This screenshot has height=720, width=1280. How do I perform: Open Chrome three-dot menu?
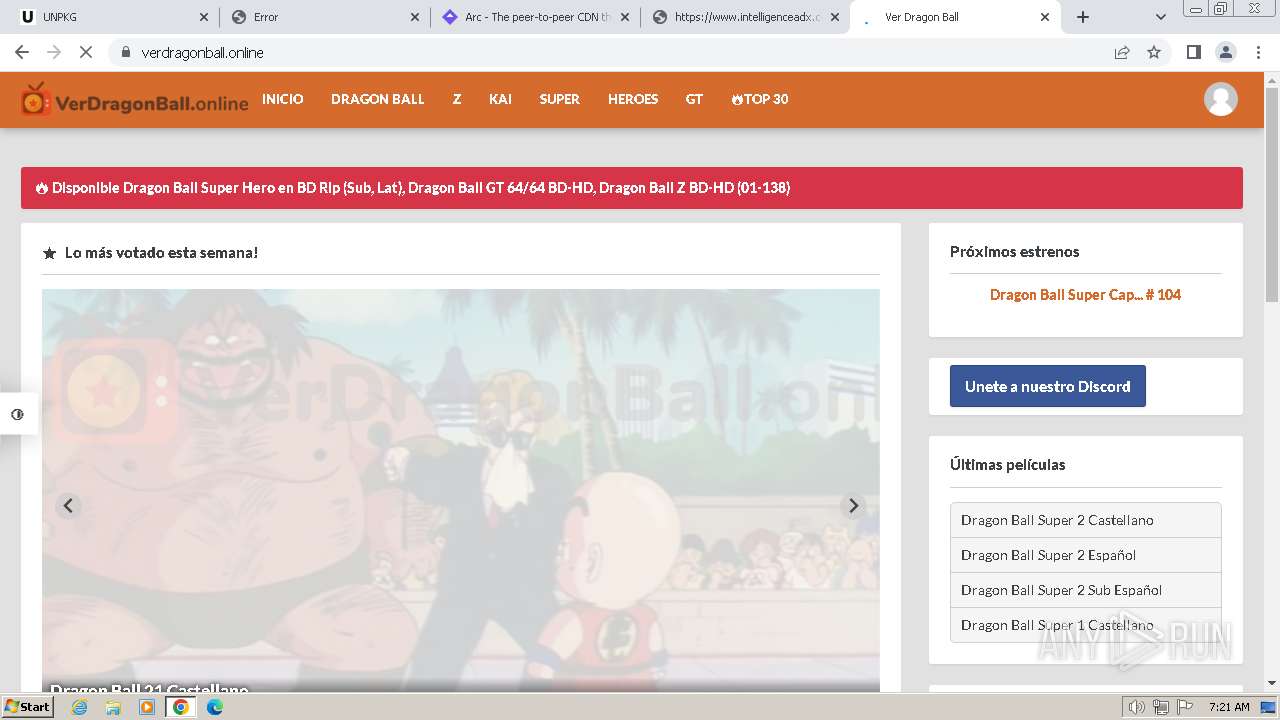[x=1258, y=52]
